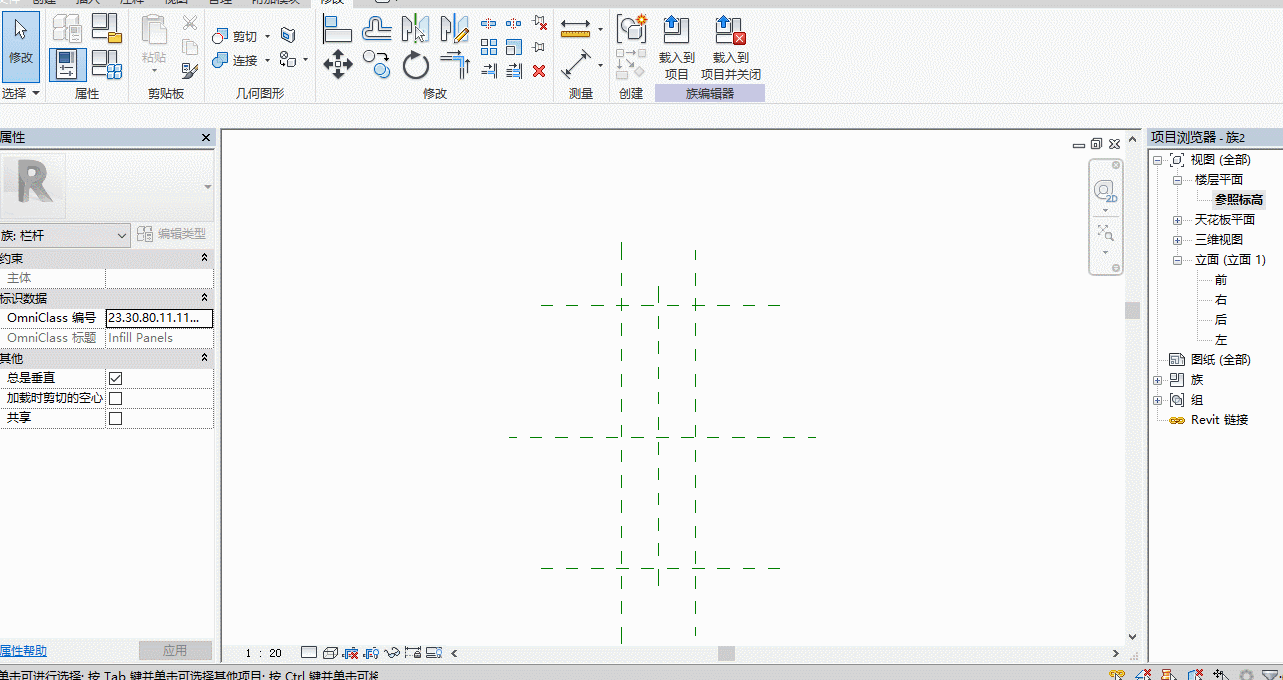Collapse the 立面 (立面 1) node
Image resolution: width=1283 pixels, height=680 pixels.
[1178, 260]
